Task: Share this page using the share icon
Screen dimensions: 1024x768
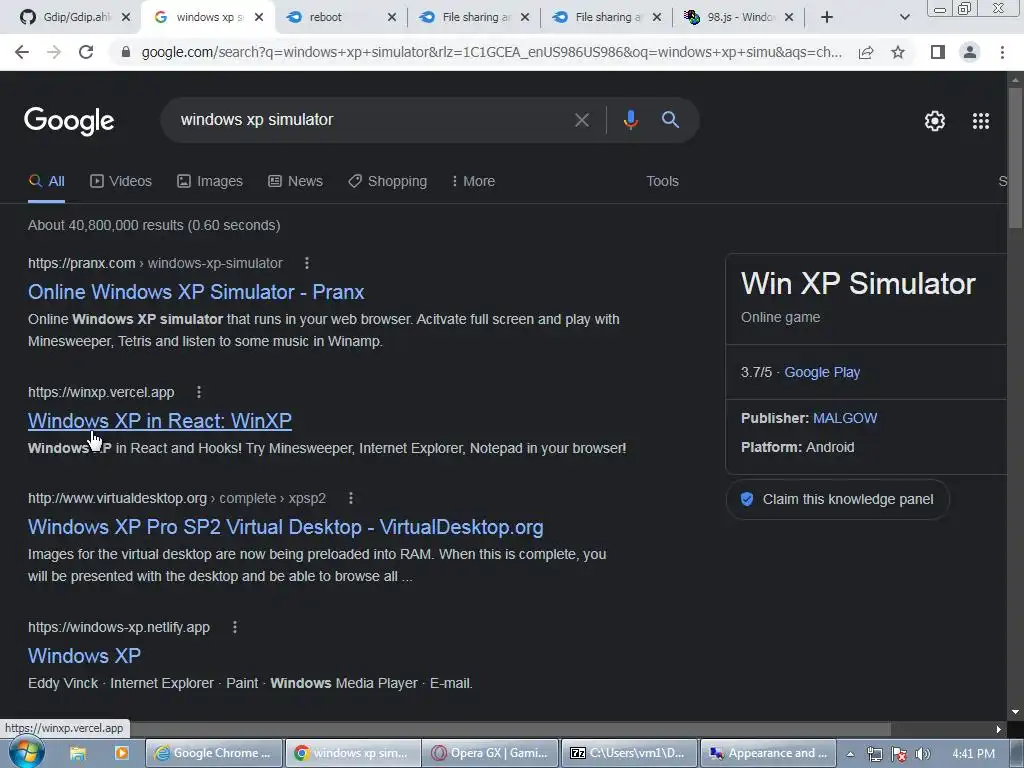Action: click(x=866, y=52)
